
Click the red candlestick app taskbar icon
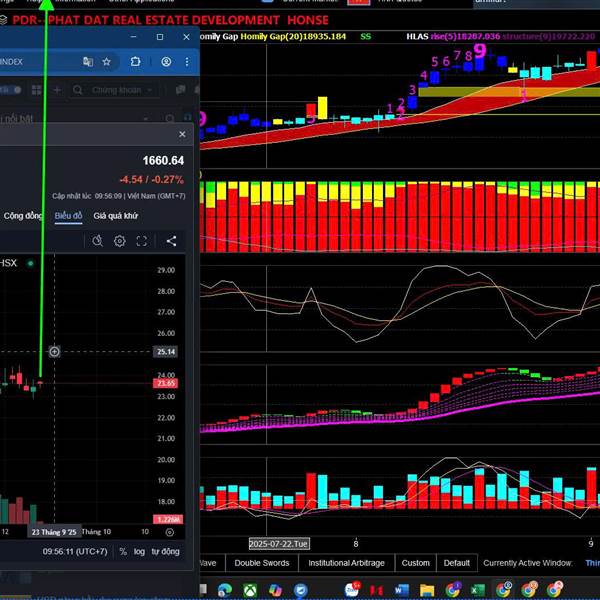click(x=376, y=590)
